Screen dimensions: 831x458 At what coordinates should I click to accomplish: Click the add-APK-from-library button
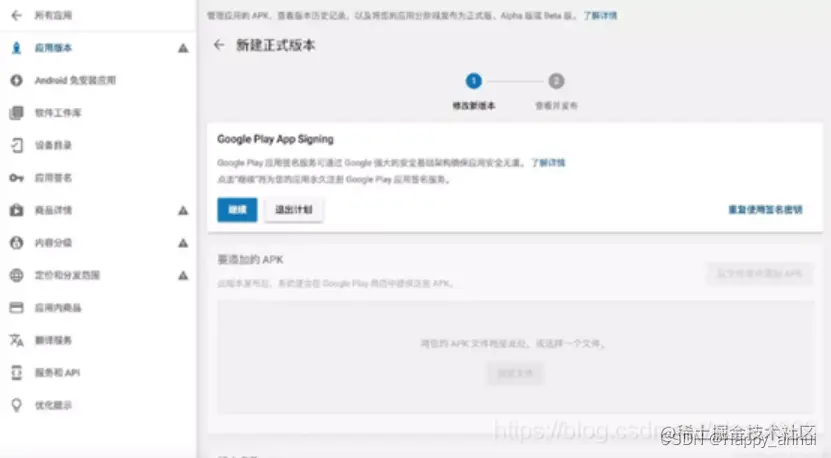[759, 274]
